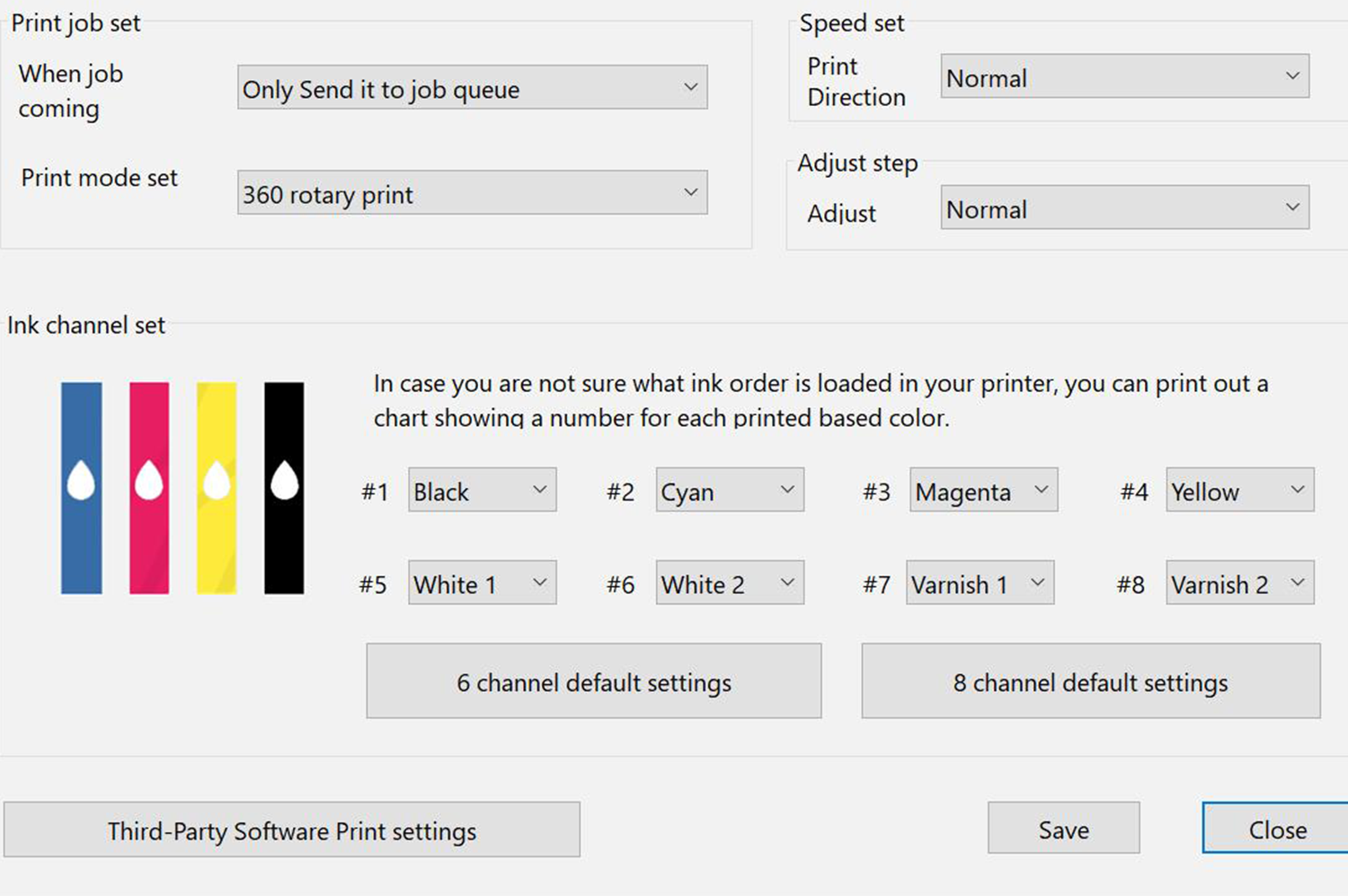Open channel #8 Varnish 2 dropdown
The width and height of the screenshot is (1348, 896).
(1238, 583)
